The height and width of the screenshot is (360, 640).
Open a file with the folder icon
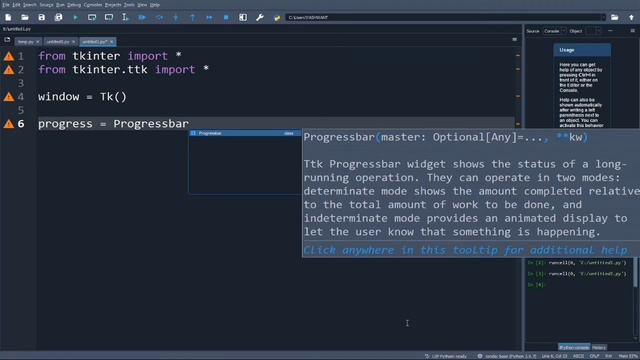(x=25, y=18)
